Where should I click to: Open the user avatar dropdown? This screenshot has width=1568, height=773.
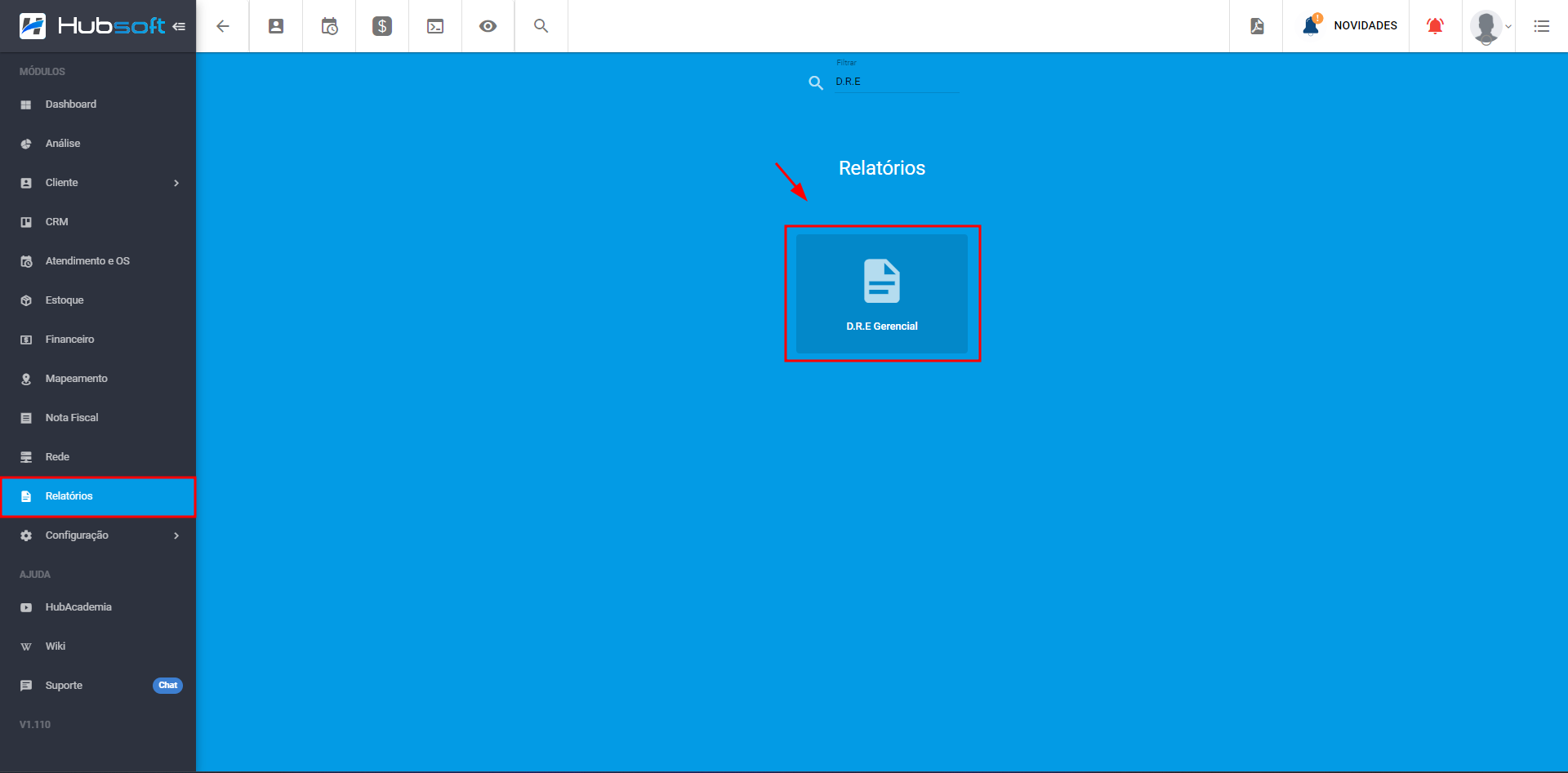click(x=1490, y=26)
